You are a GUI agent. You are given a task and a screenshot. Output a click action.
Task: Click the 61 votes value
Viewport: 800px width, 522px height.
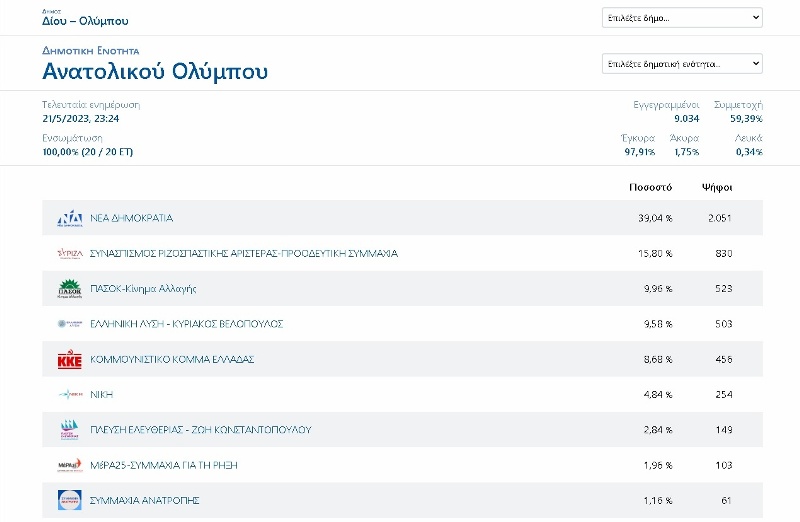pyautogui.click(x=727, y=500)
